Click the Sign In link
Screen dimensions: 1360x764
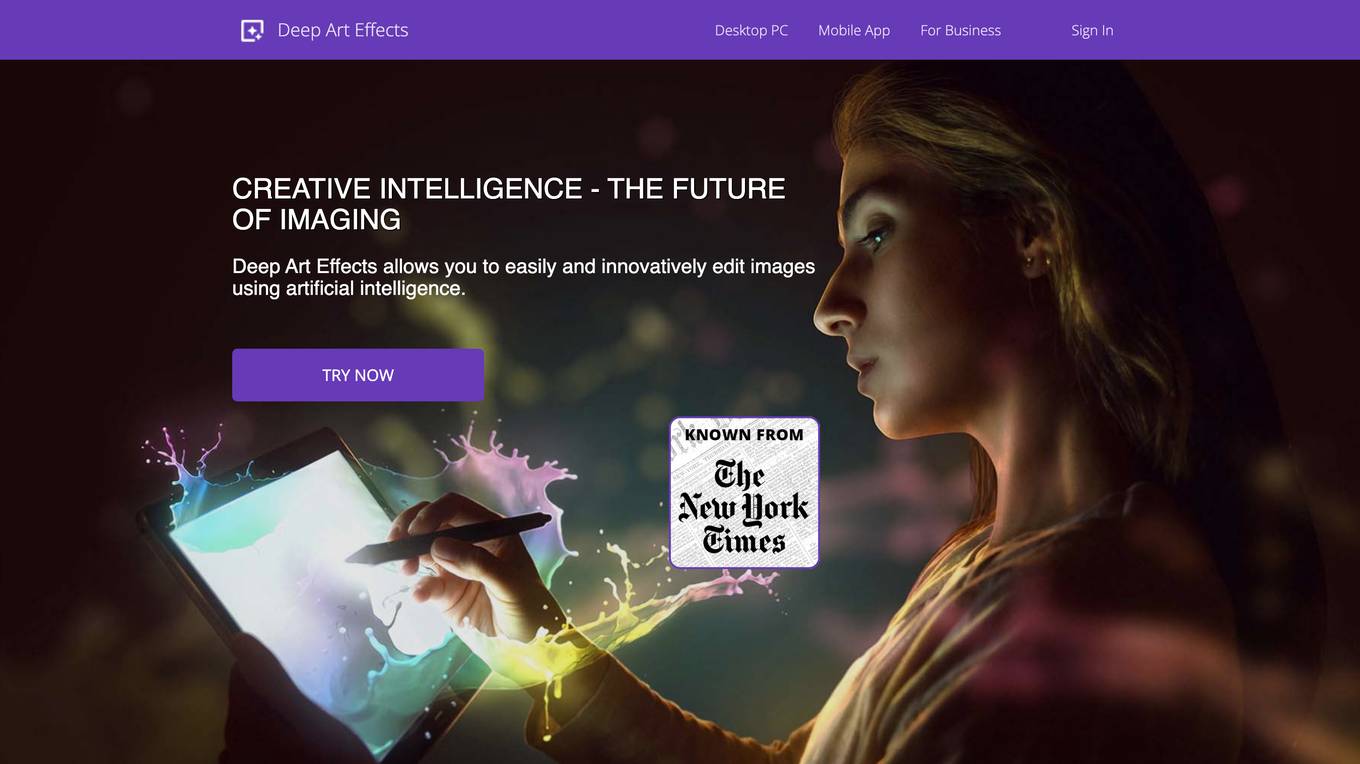(1092, 30)
